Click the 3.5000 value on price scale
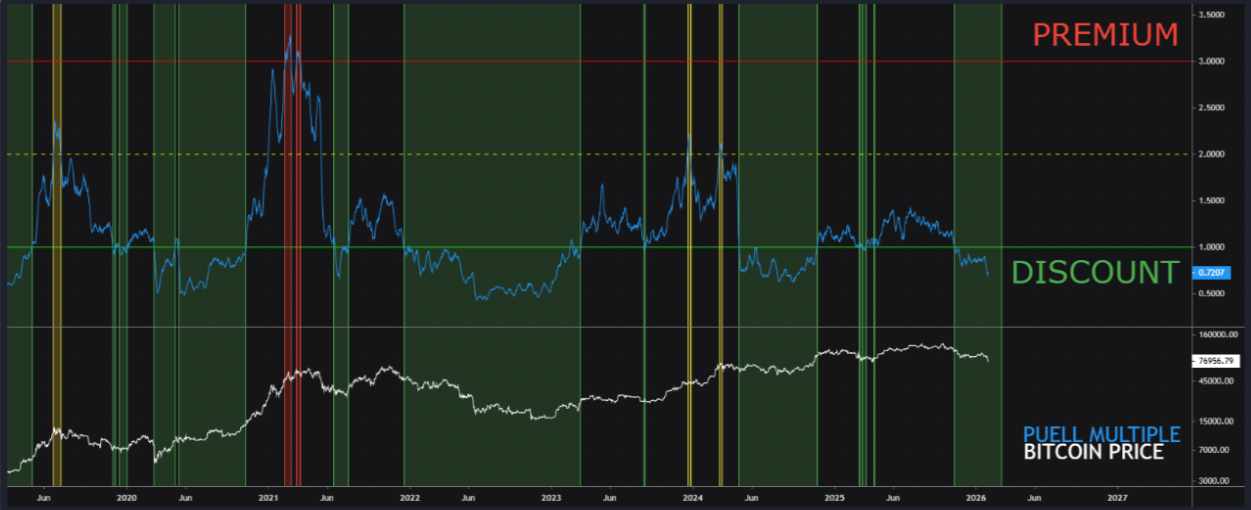This screenshot has width=1251, height=510. (x=1213, y=15)
